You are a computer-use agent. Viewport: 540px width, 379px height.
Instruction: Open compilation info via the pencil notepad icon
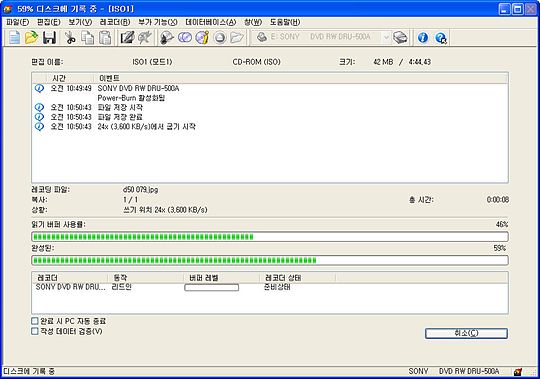click(127, 38)
